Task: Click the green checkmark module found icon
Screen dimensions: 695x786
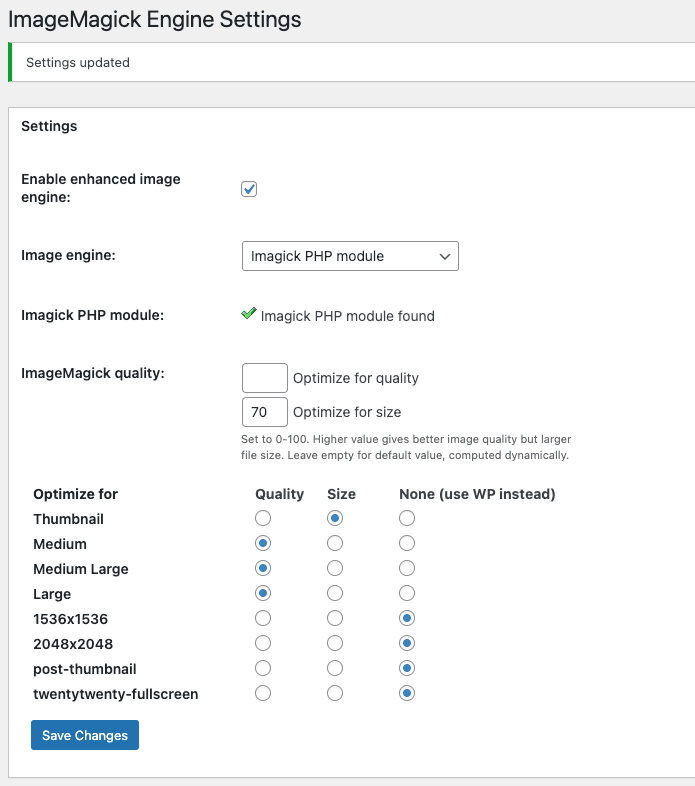Action: pyautogui.click(x=249, y=313)
